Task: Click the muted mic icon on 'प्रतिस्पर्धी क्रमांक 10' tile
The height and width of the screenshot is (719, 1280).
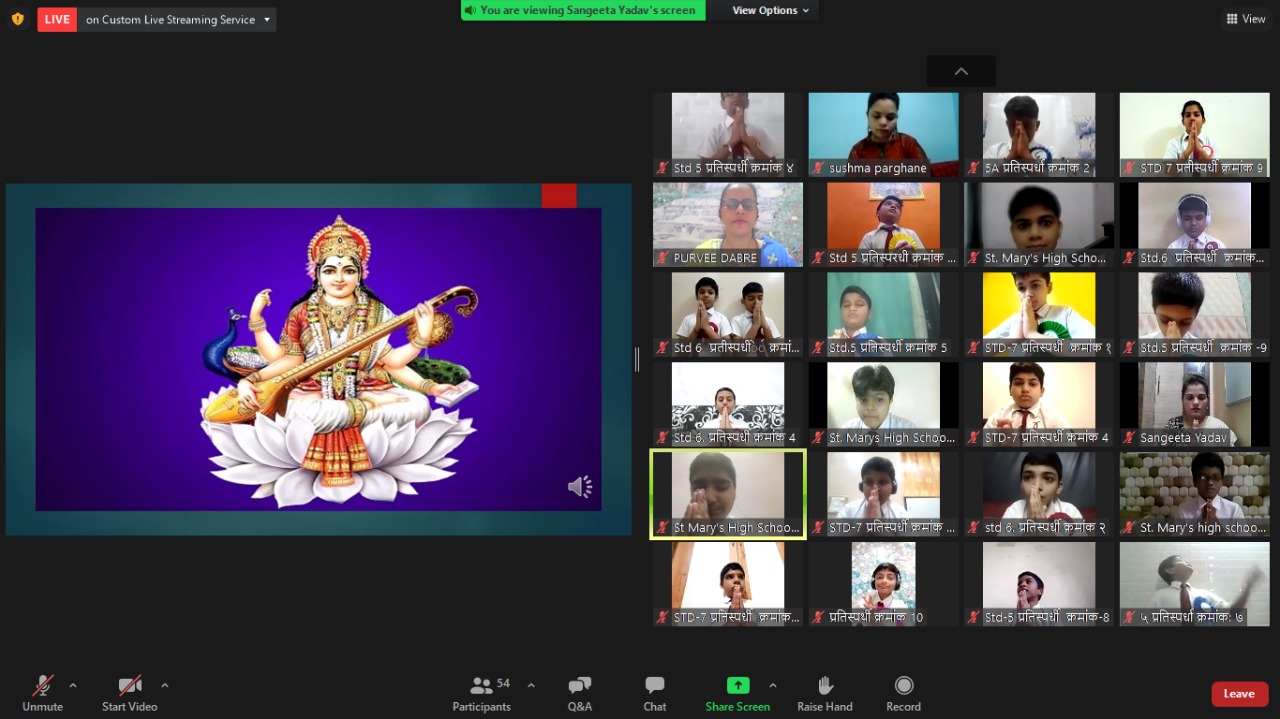Action: coord(818,618)
